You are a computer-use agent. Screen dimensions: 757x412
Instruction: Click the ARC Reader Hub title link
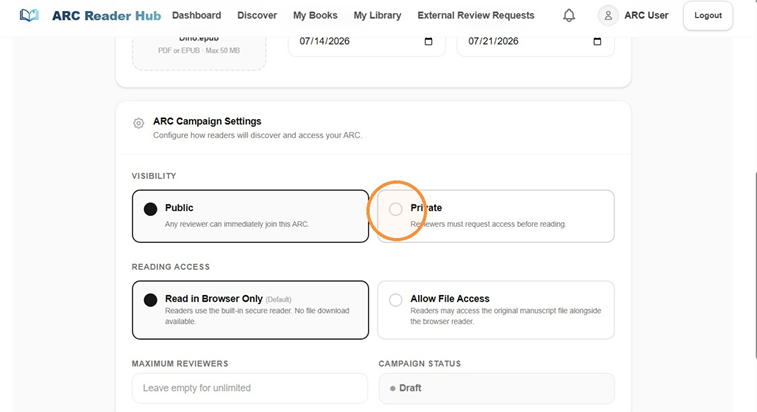click(106, 15)
